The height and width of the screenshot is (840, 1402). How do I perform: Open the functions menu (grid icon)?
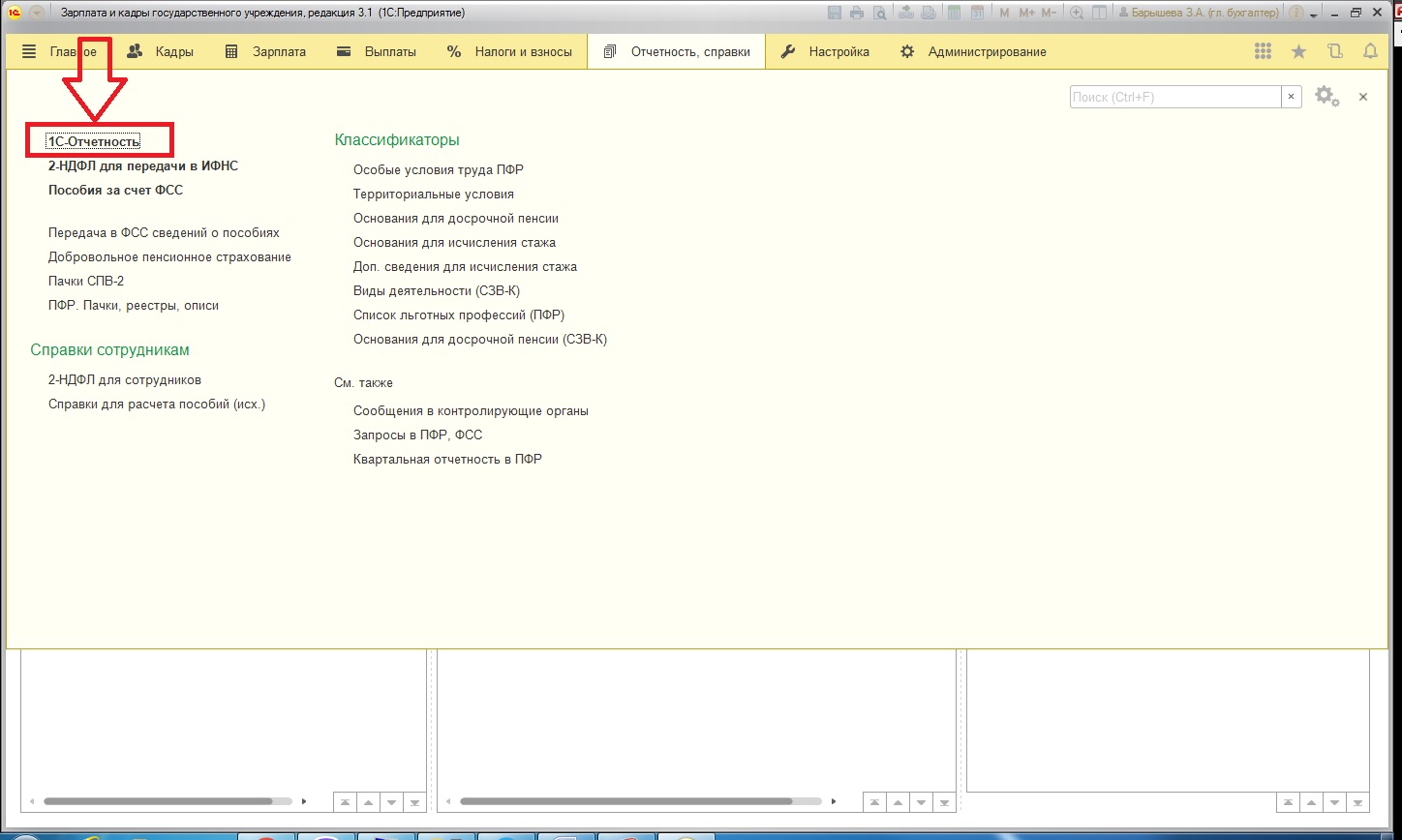click(1263, 51)
